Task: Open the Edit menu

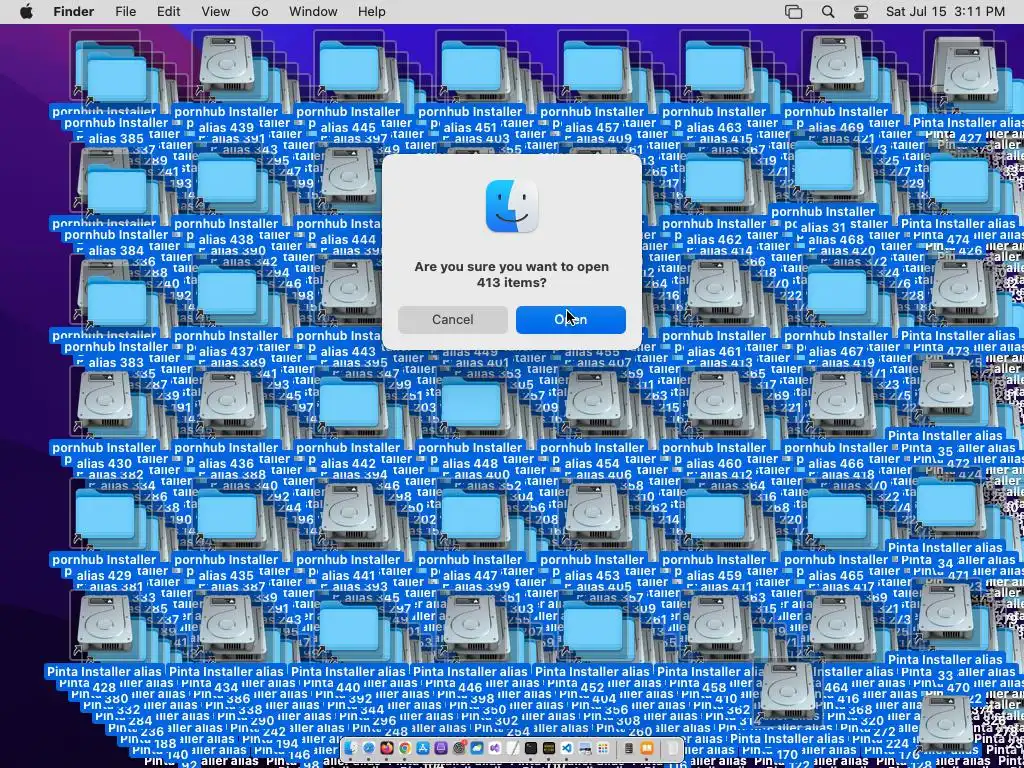Action: [168, 12]
